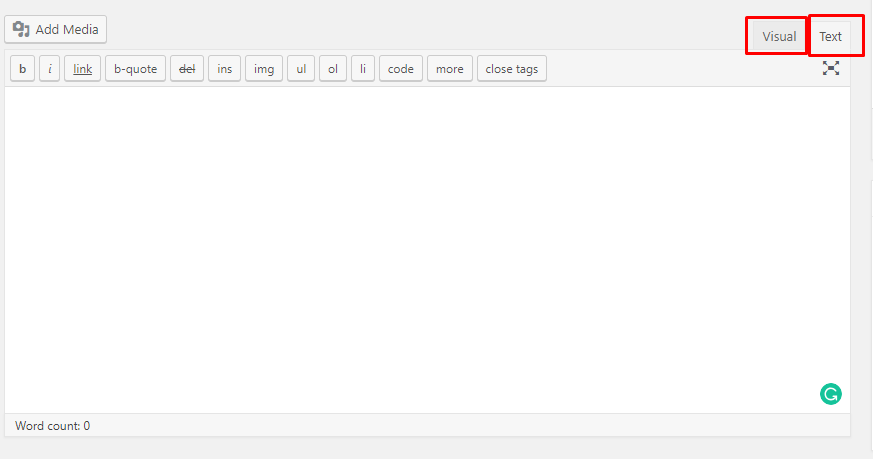The image size is (873, 459).
Task: Insert code tag with code button
Action: [401, 69]
